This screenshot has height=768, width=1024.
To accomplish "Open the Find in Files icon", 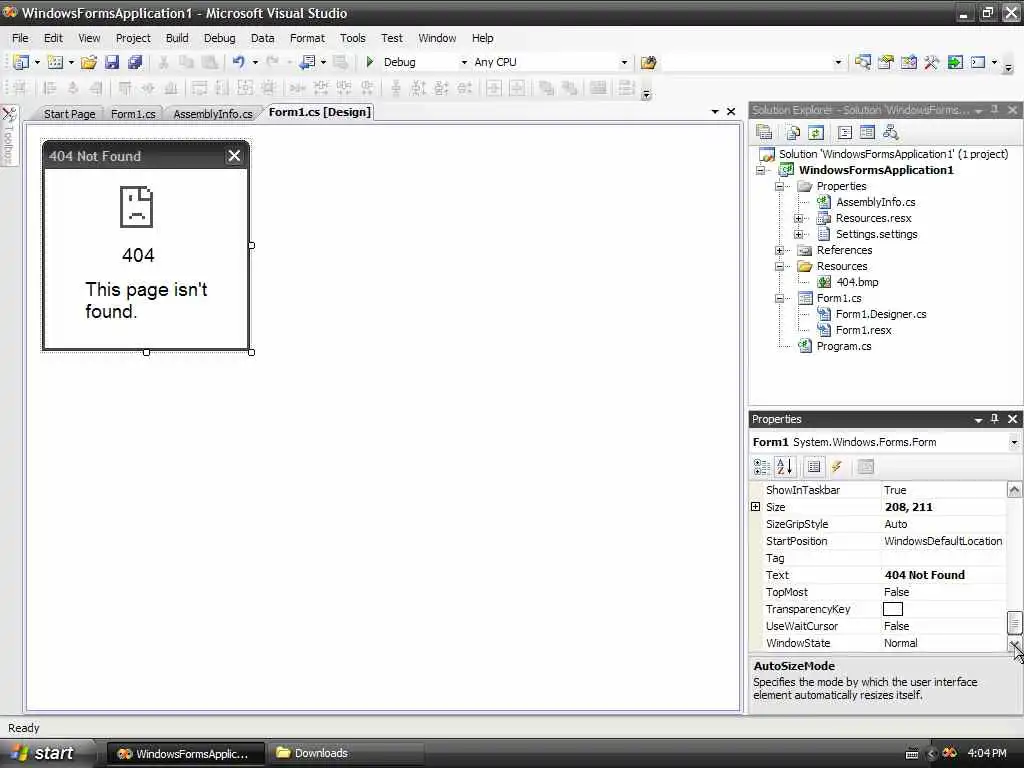I will tap(648, 62).
